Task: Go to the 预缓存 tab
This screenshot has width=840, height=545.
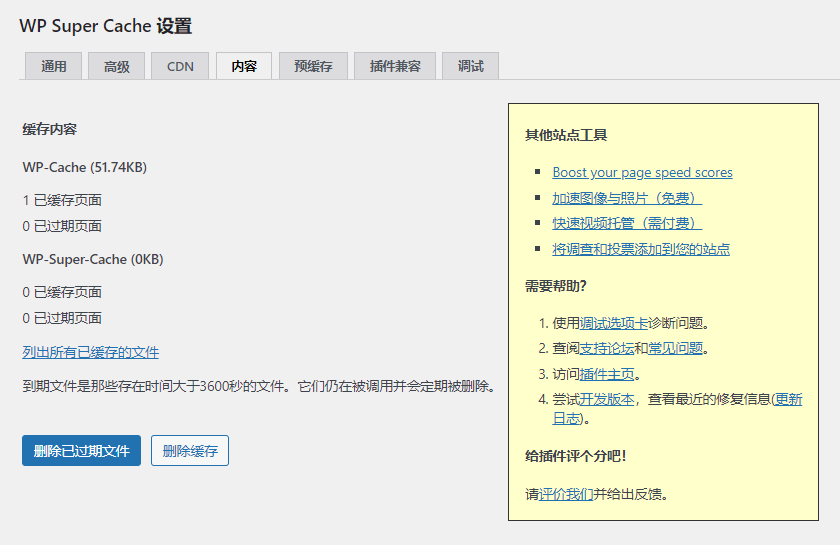Action: 313,66
